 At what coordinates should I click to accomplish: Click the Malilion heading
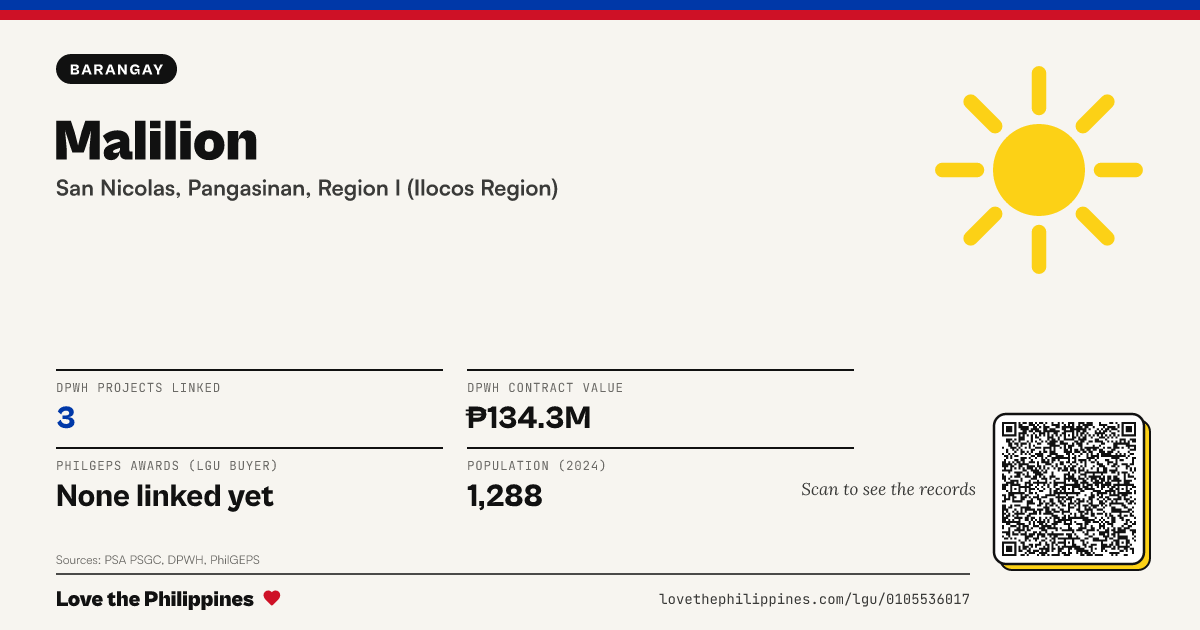pyautogui.click(x=157, y=140)
